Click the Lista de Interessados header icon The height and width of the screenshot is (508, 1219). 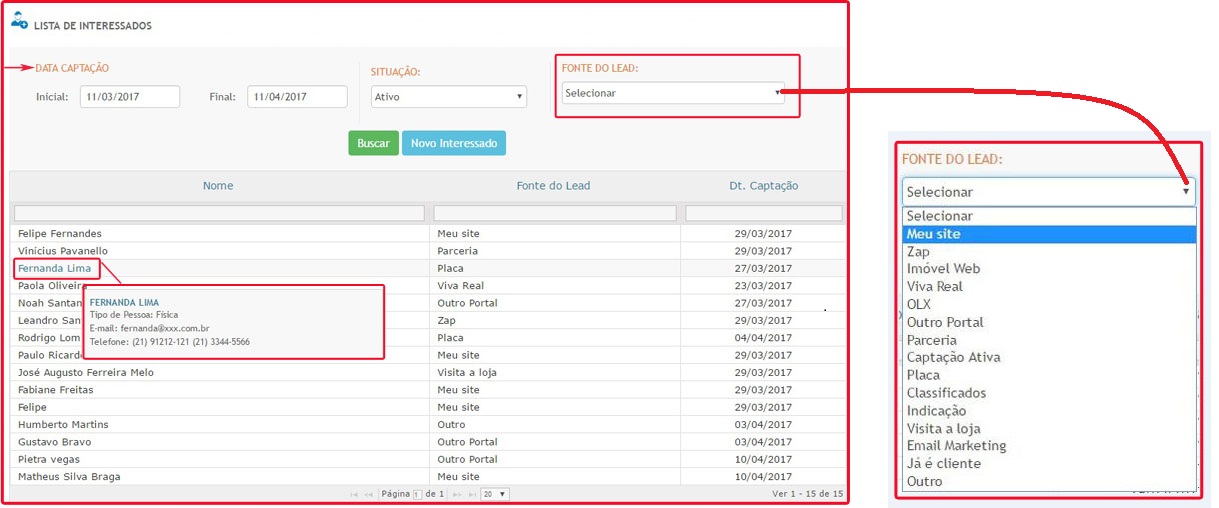point(19,19)
